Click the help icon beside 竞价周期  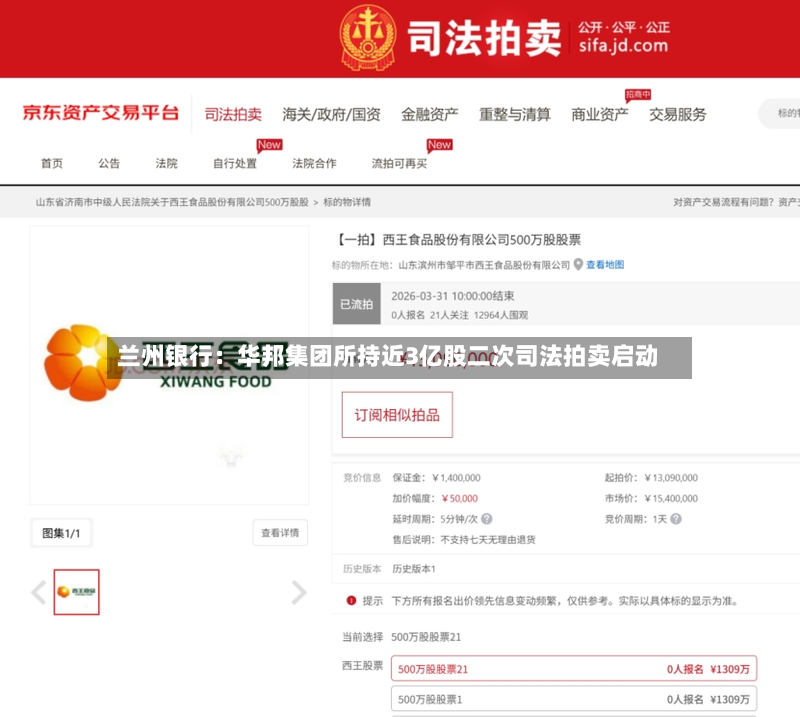pos(676,519)
